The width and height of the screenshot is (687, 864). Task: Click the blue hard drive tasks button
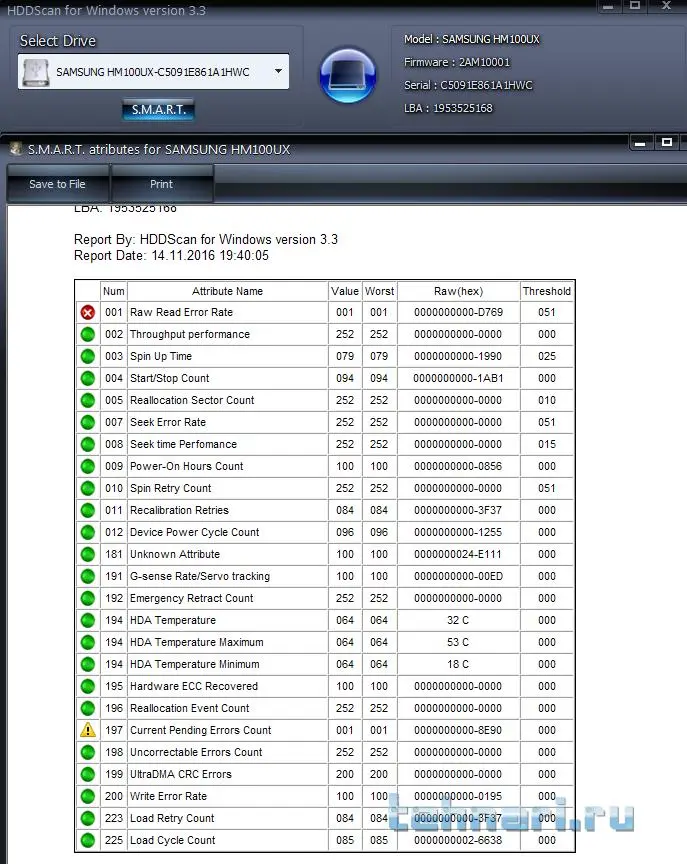click(348, 75)
